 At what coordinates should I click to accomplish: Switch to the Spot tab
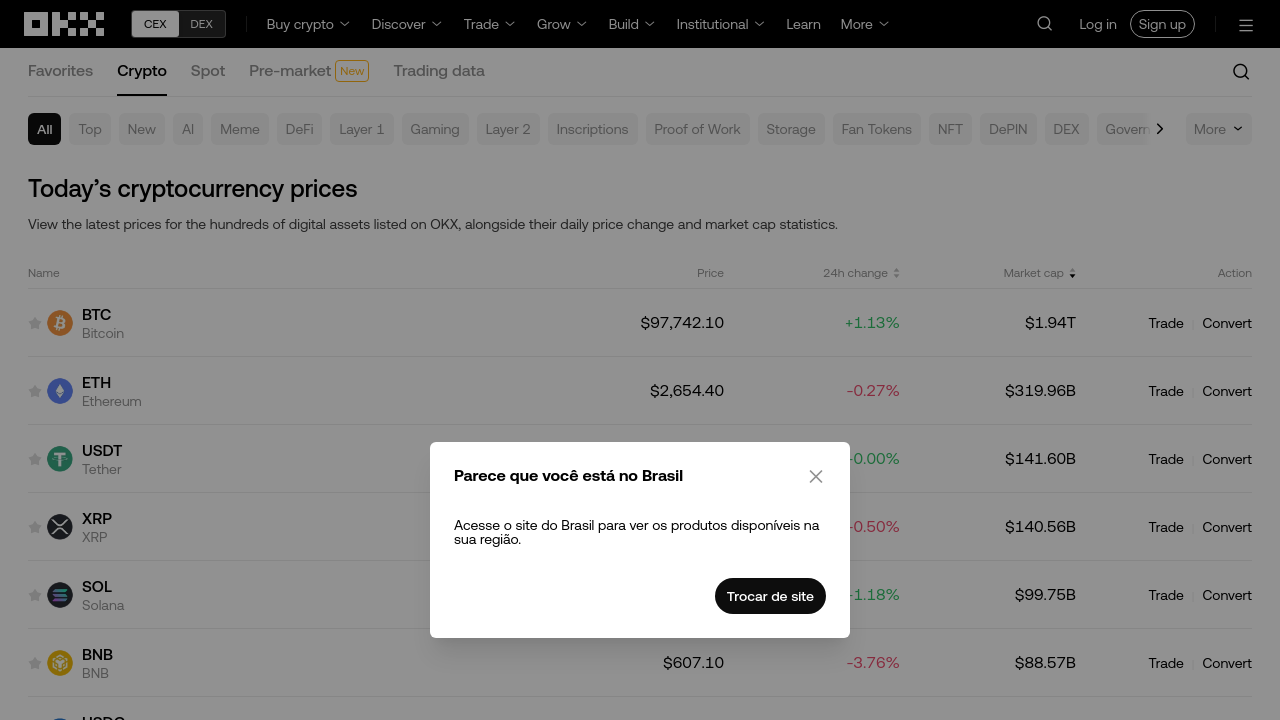coord(208,71)
